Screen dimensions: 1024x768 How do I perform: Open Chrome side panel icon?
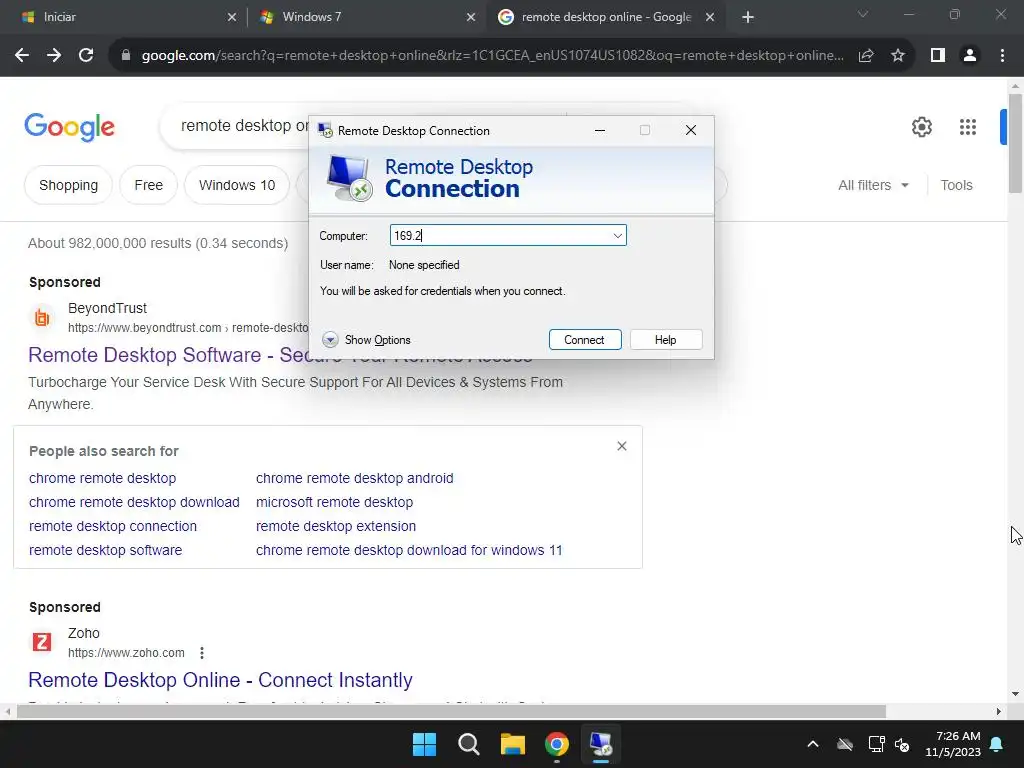click(x=938, y=56)
